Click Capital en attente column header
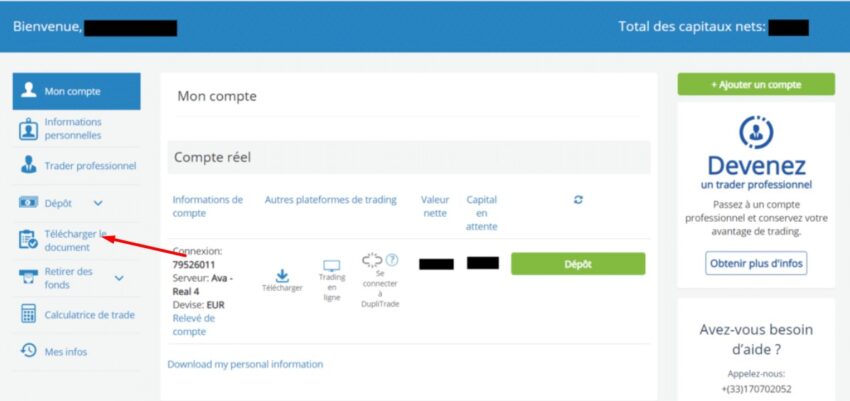850x401 pixels. (481, 213)
